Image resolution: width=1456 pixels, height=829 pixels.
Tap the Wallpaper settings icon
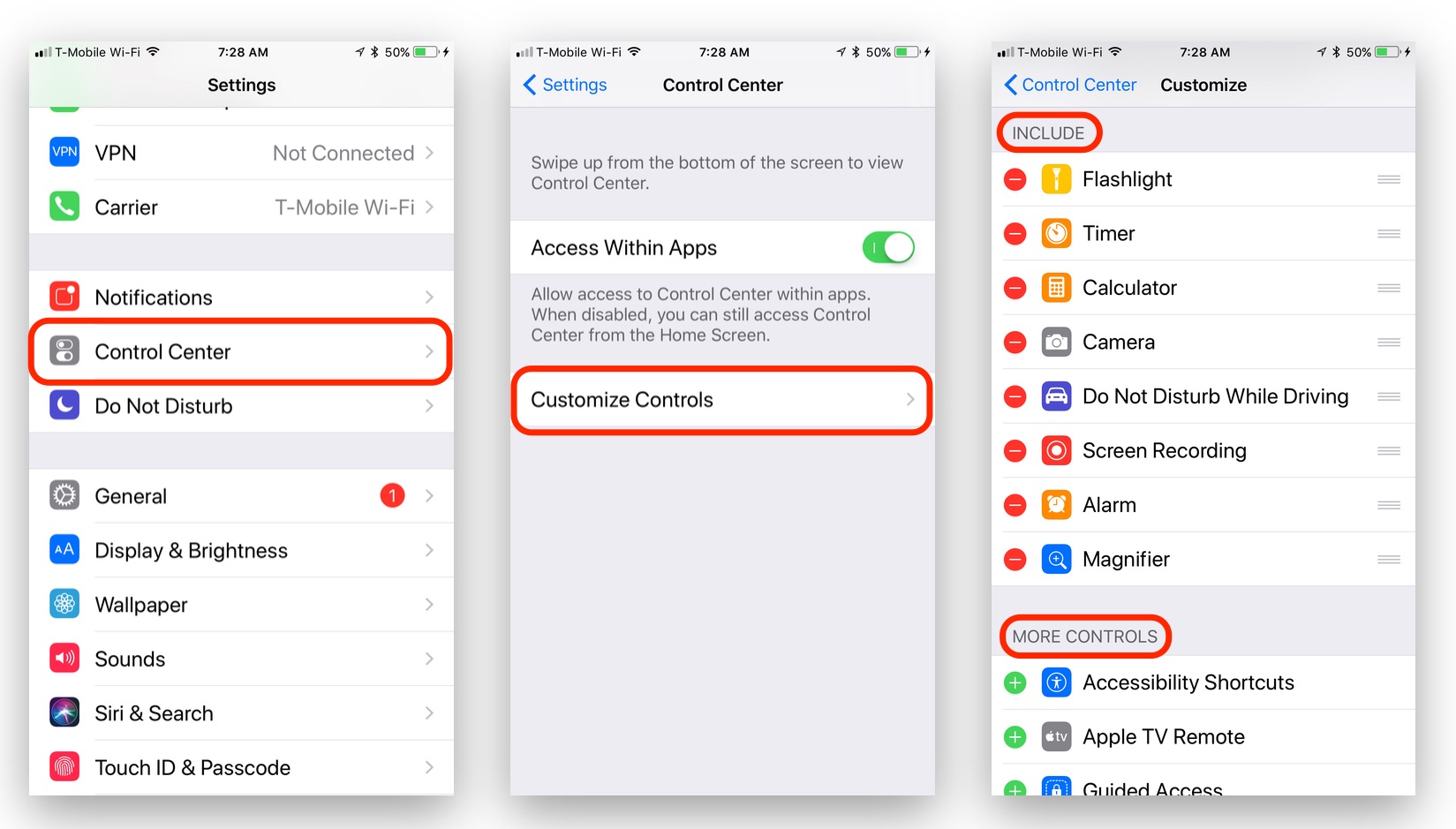click(64, 605)
